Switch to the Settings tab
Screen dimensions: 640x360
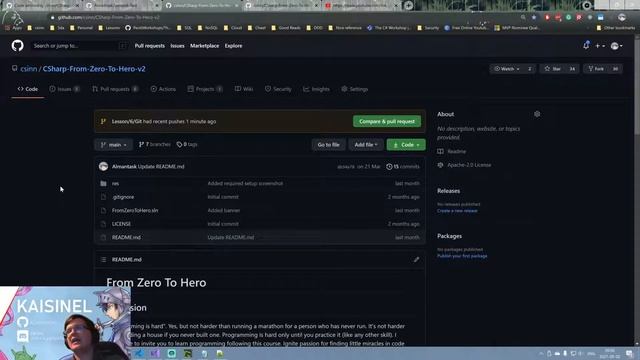pyautogui.click(x=355, y=89)
